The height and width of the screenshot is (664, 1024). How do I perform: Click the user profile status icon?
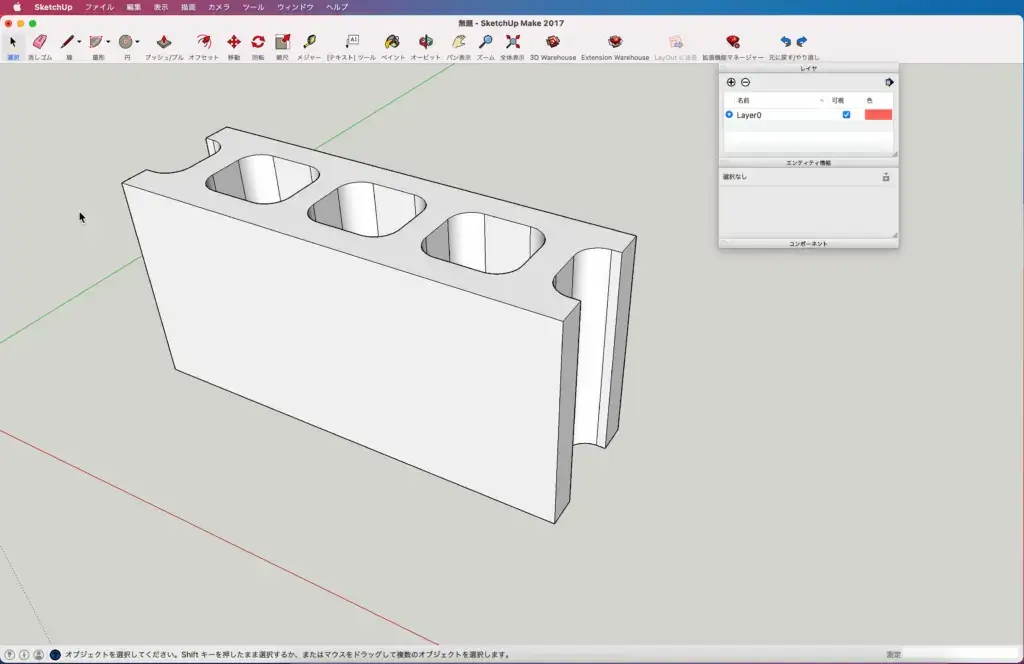(x=39, y=654)
